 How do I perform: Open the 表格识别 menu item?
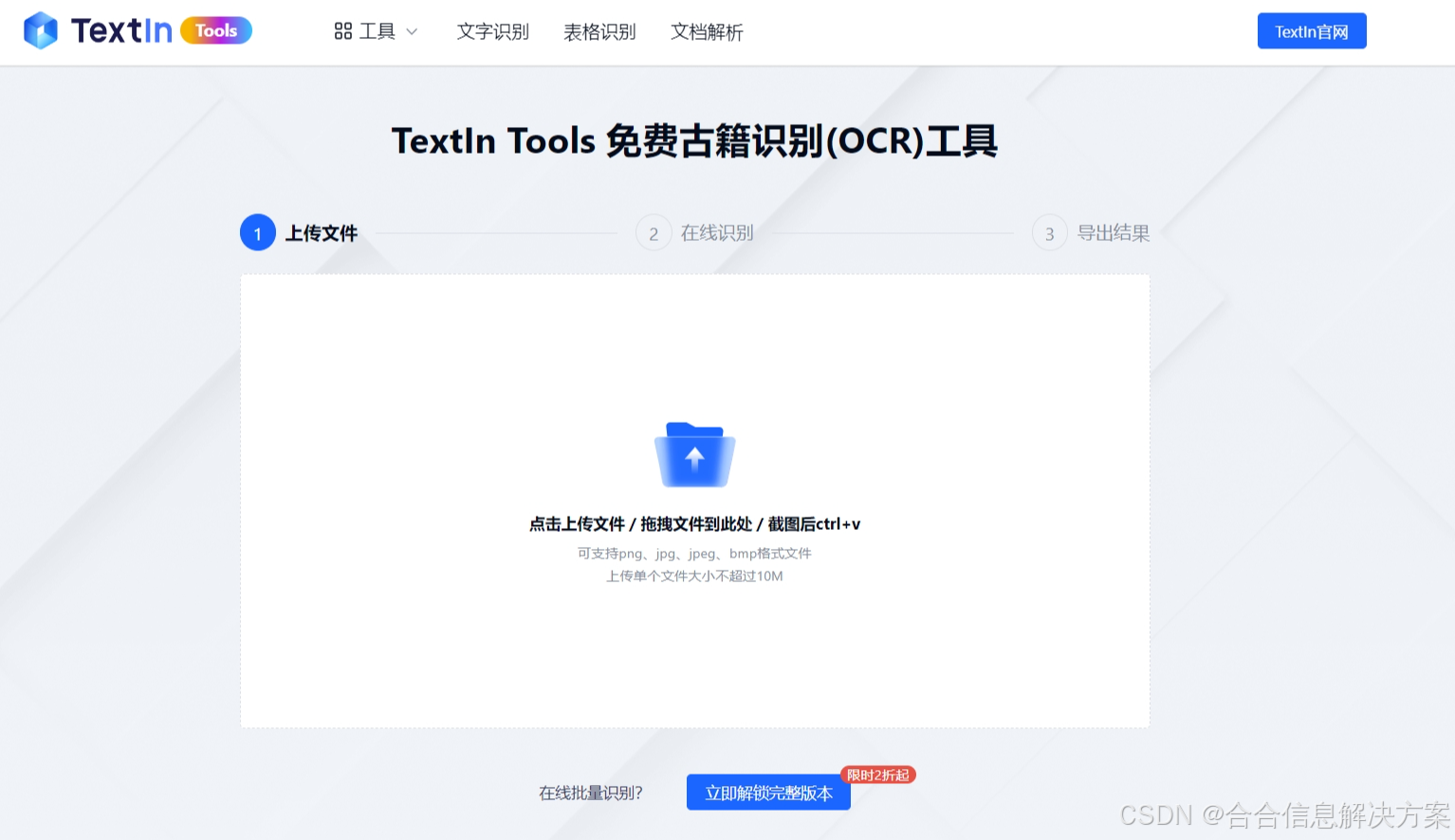pyautogui.click(x=599, y=32)
